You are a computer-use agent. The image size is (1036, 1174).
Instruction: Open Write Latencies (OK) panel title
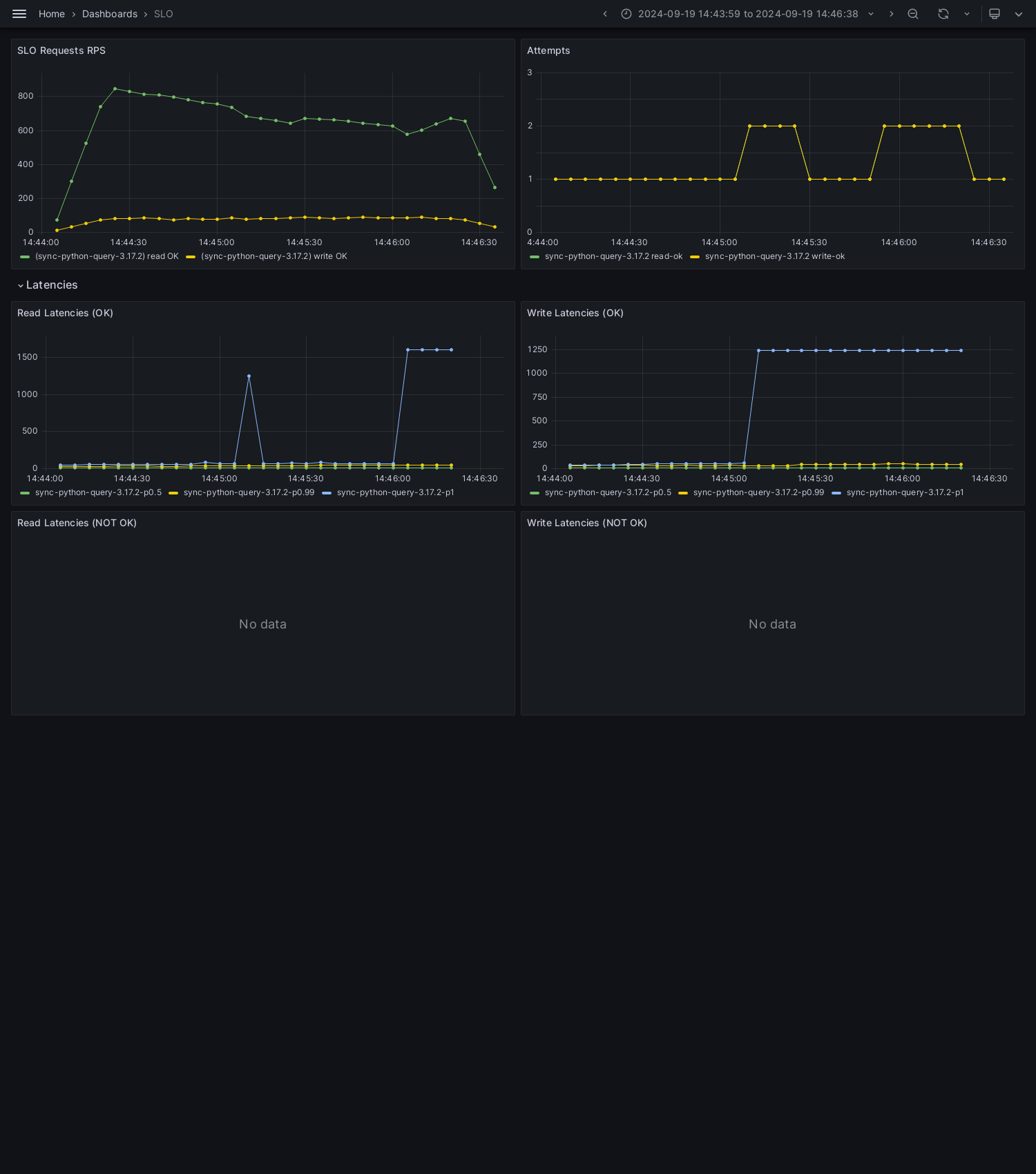[x=575, y=313]
